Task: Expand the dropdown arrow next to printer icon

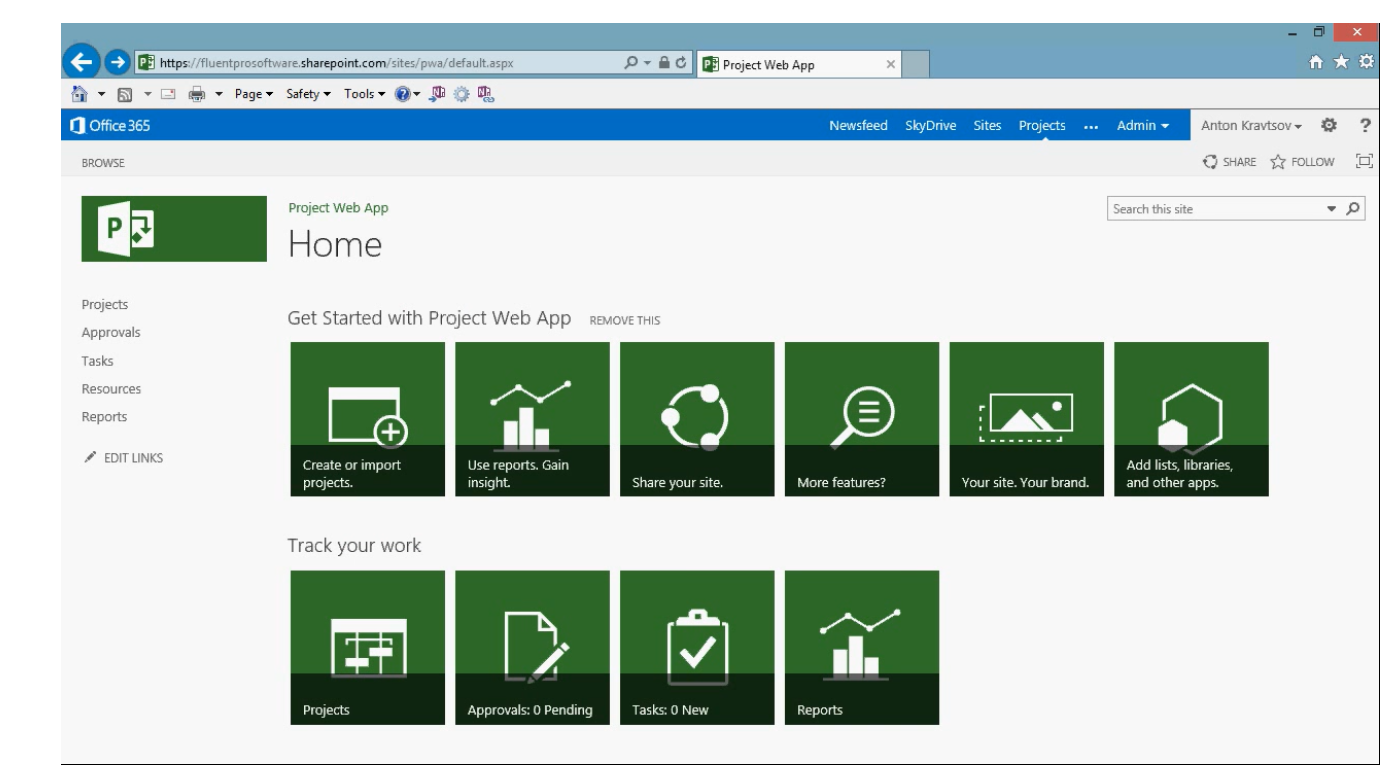Action: (218, 94)
